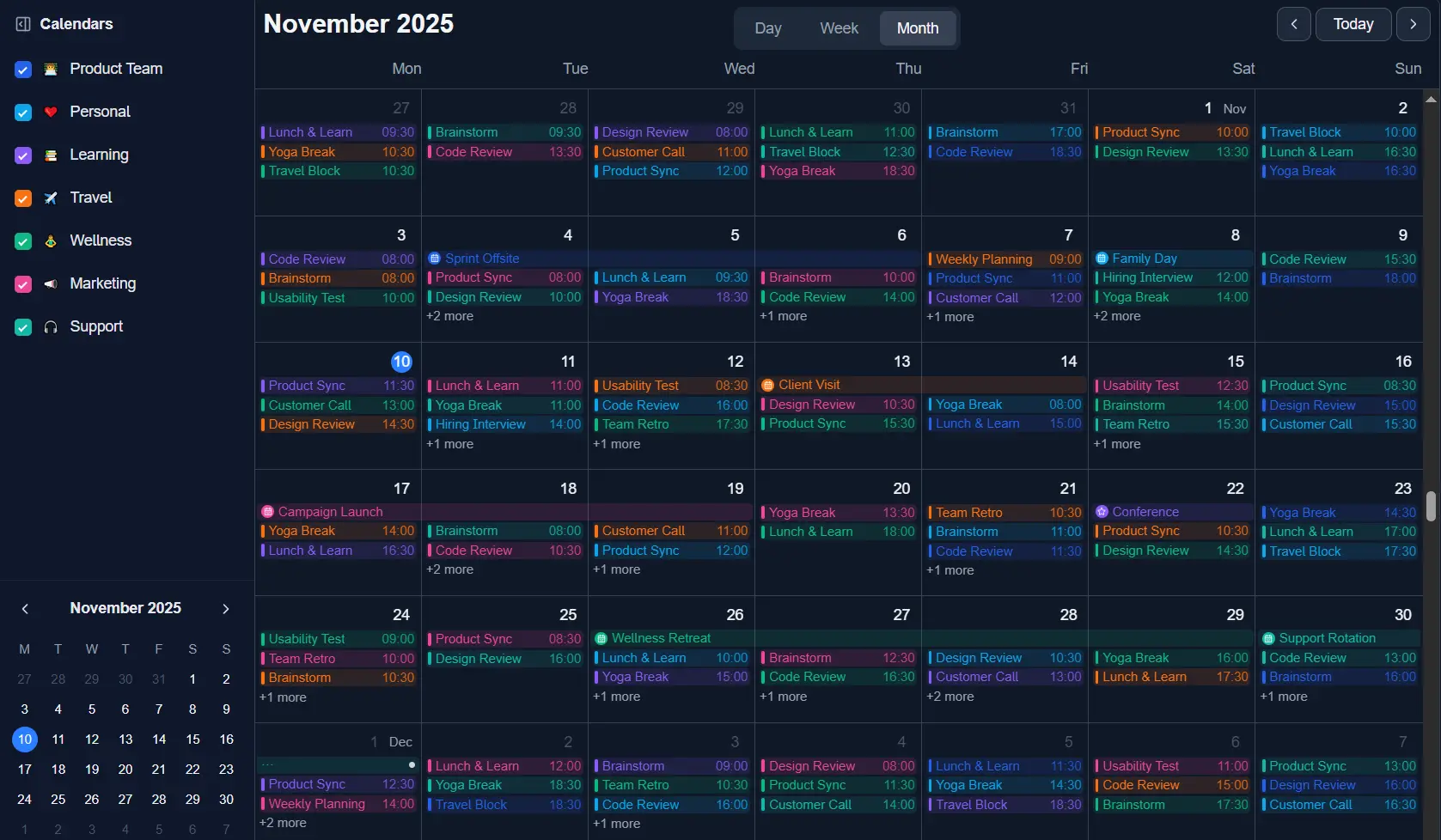1441x840 pixels.
Task: Collapse the calendar sidebar panel
Action: pyautogui.click(x=22, y=23)
